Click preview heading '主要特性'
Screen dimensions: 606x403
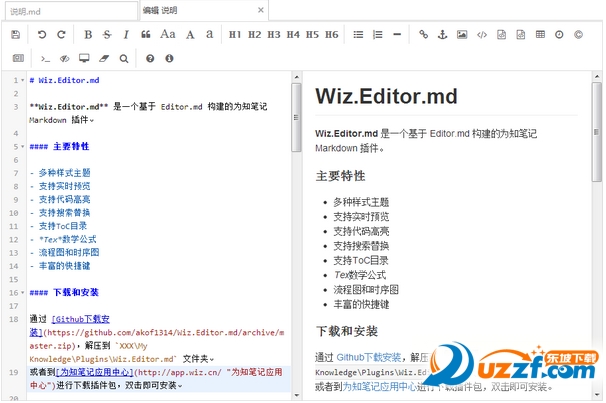[x=340, y=176]
